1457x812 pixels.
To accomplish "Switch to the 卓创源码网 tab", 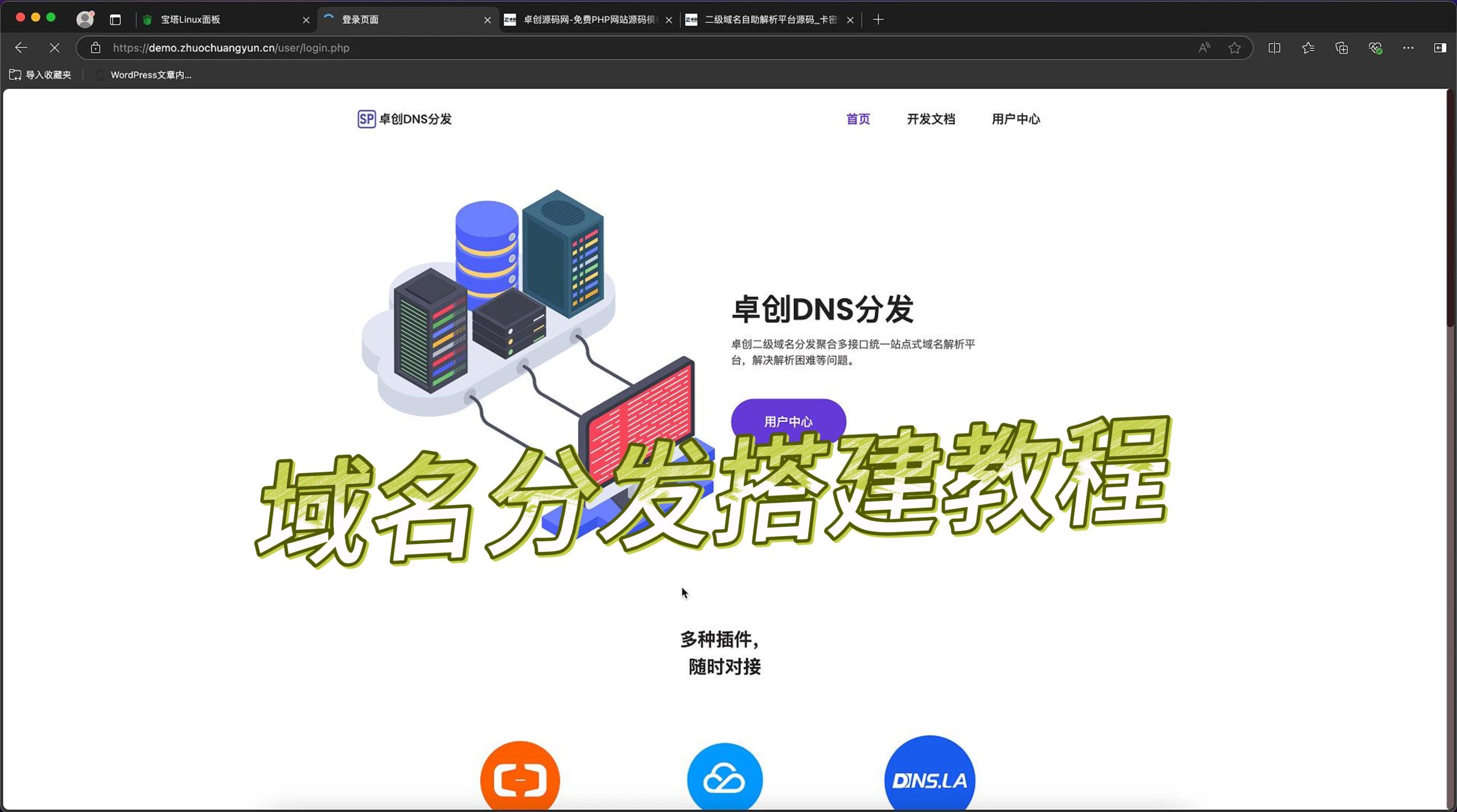I will pyautogui.click(x=588, y=20).
